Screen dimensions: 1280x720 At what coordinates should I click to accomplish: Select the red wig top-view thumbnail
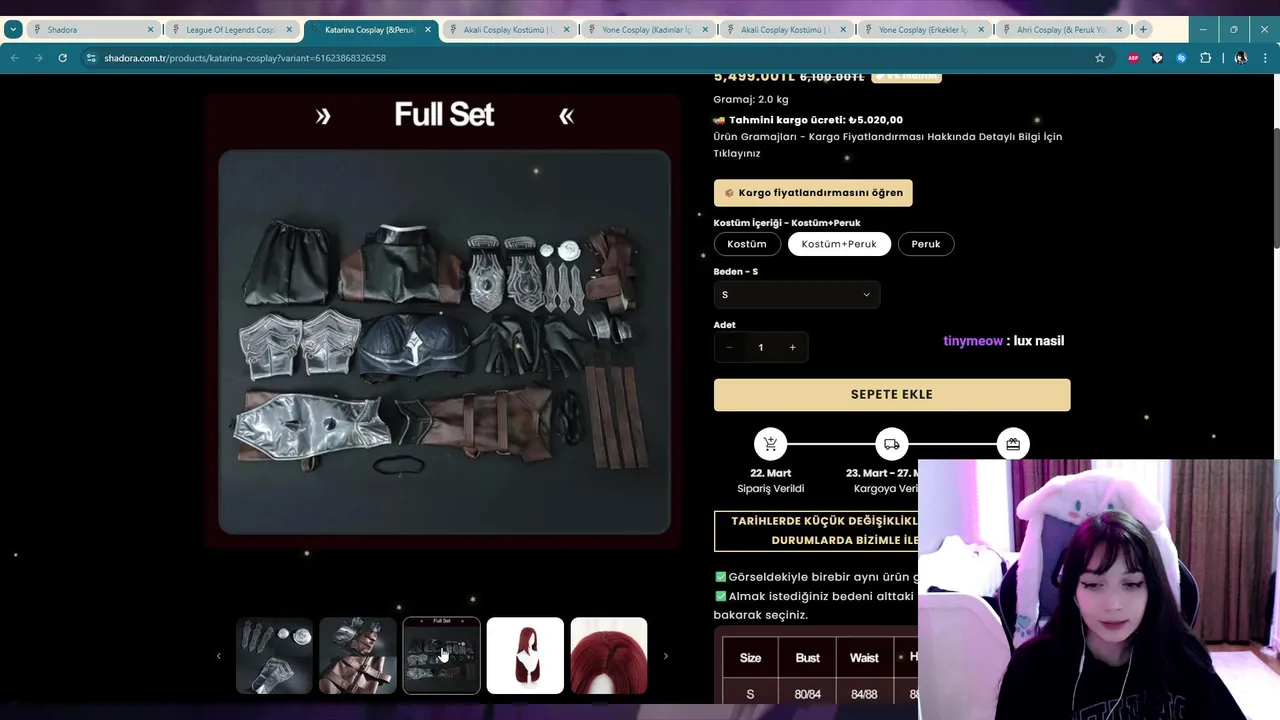pos(609,656)
